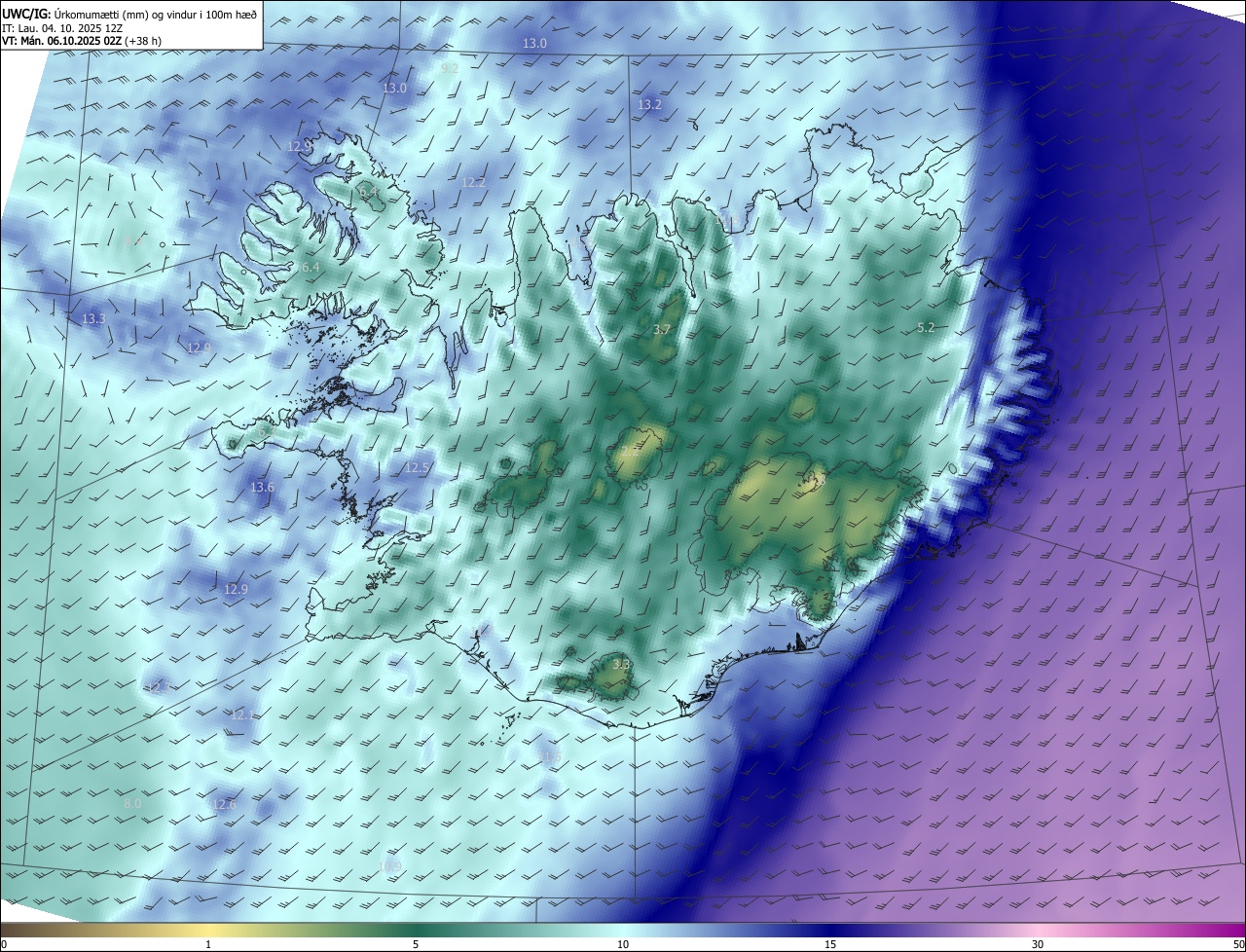Click the 12.6 value label on the map

tap(224, 804)
